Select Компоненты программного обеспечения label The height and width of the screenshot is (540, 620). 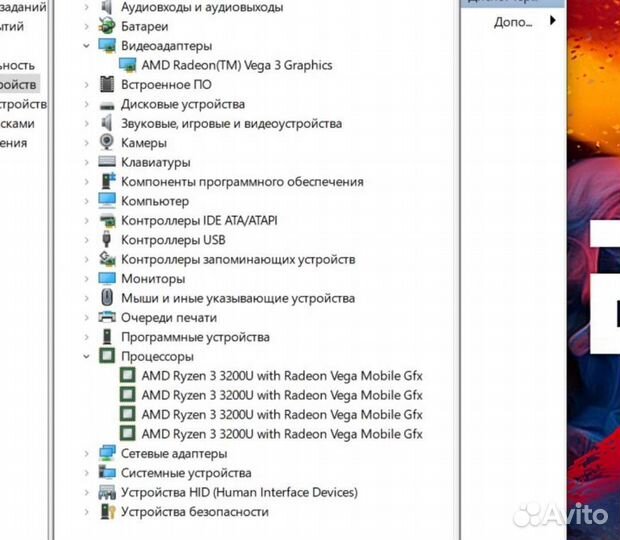coord(242,182)
